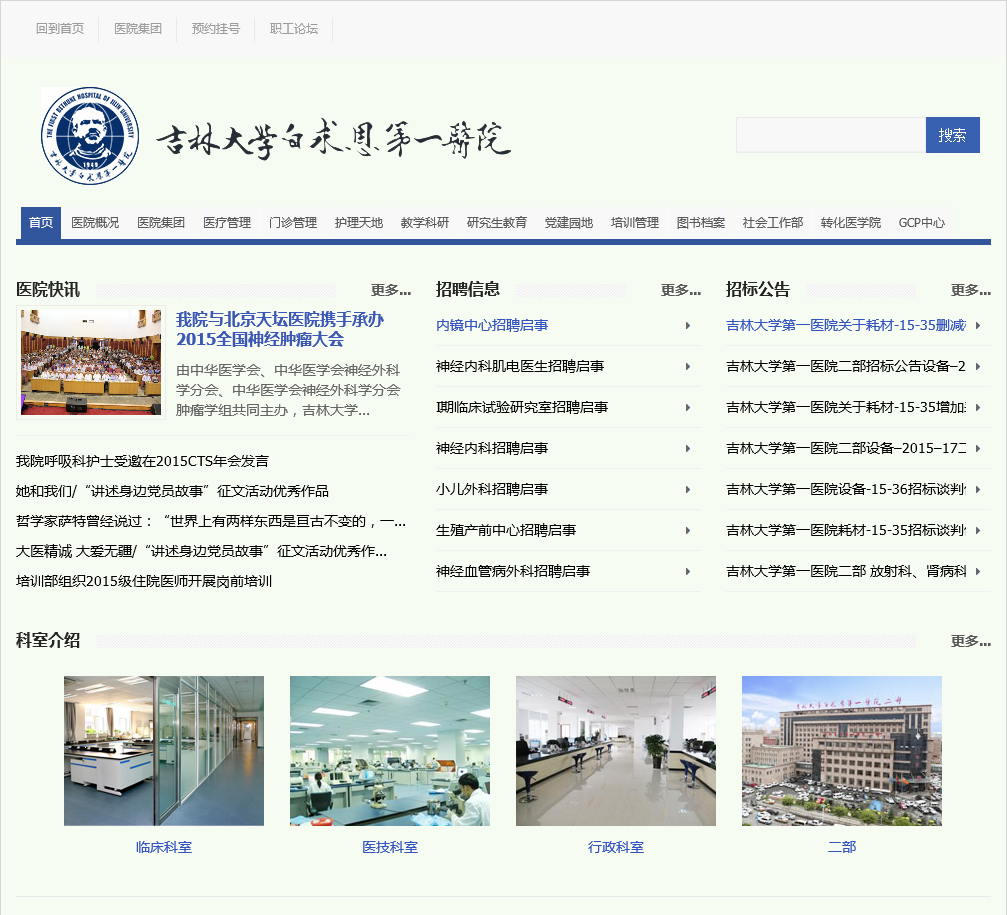Open the 医技科室 caption link

click(390, 848)
